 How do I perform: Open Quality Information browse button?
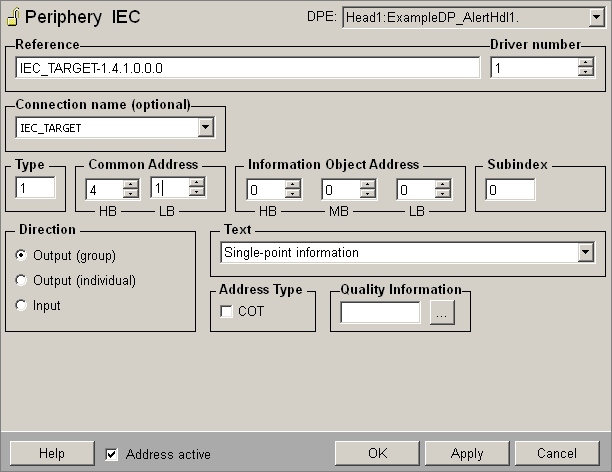(442, 312)
